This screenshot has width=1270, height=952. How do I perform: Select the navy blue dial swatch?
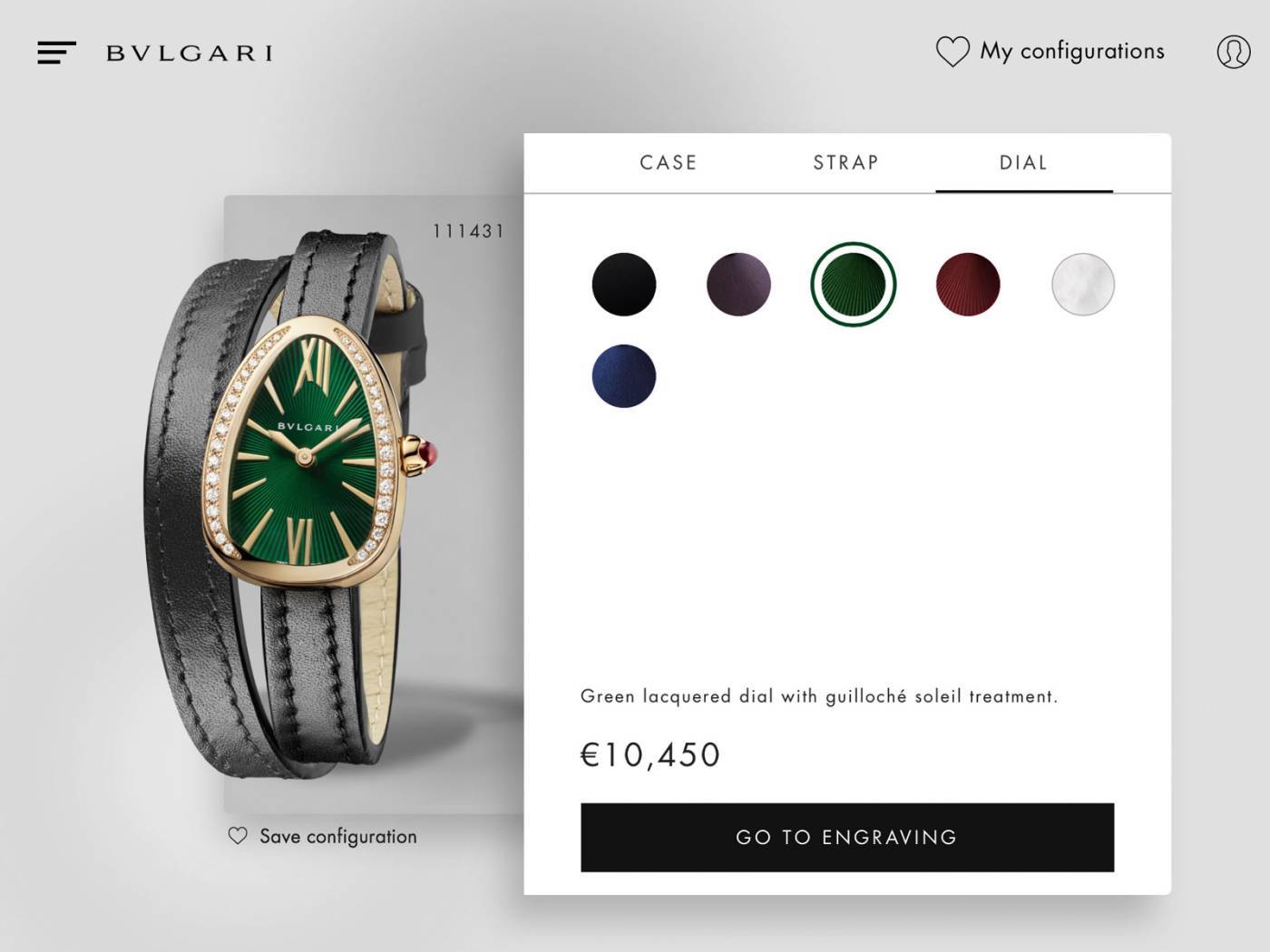[x=624, y=376]
